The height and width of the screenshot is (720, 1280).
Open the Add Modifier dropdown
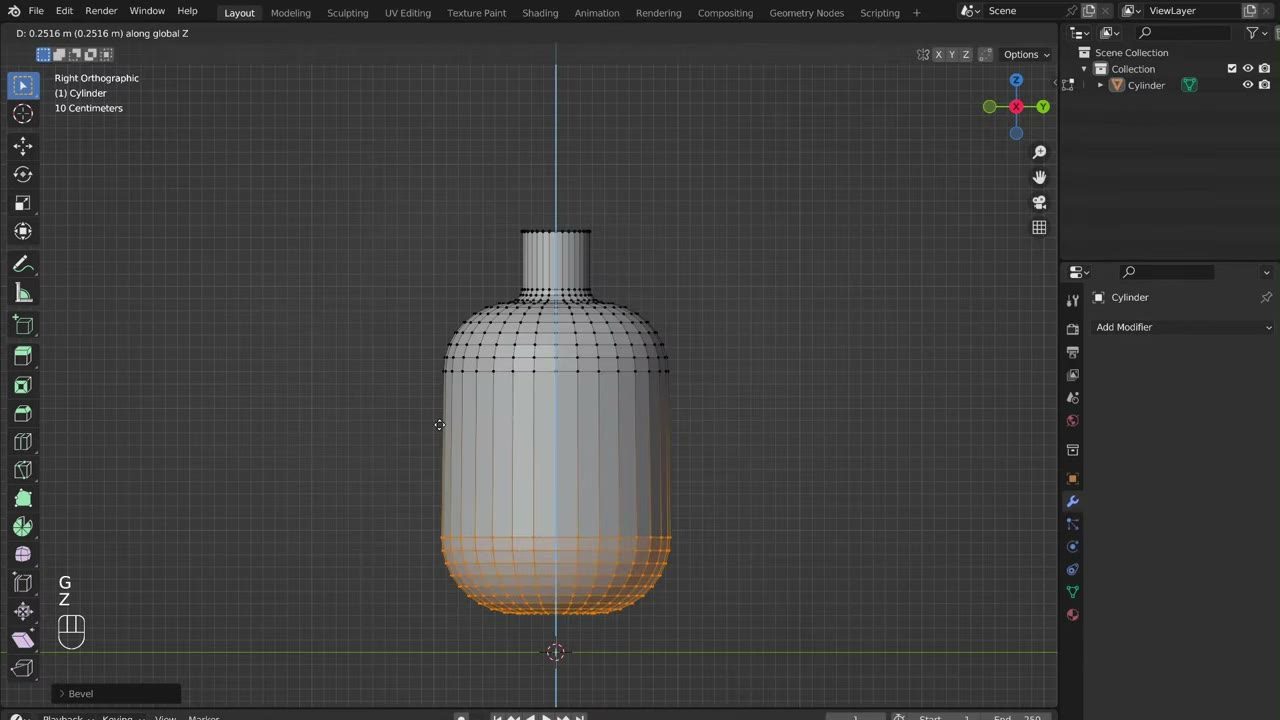point(1184,327)
